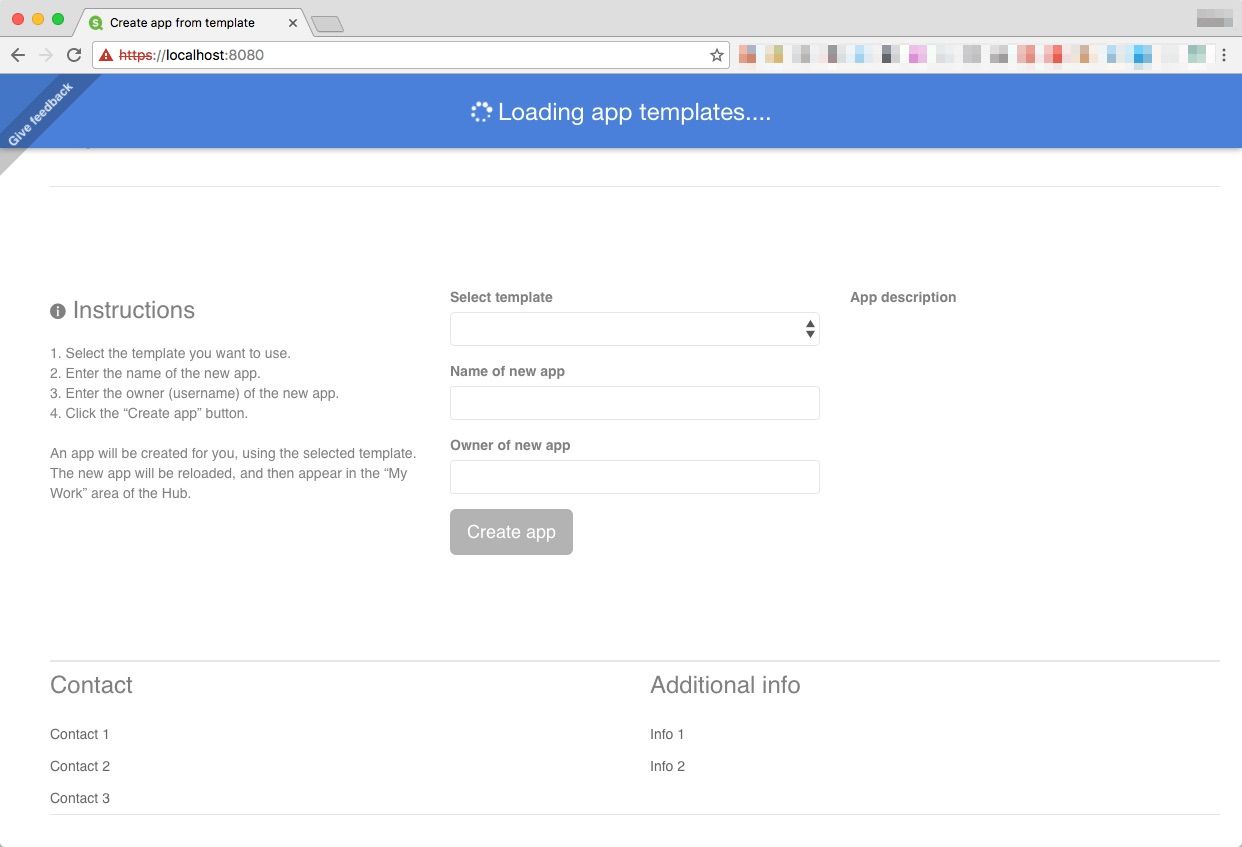Click the Owner of new app label

[x=510, y=445]
